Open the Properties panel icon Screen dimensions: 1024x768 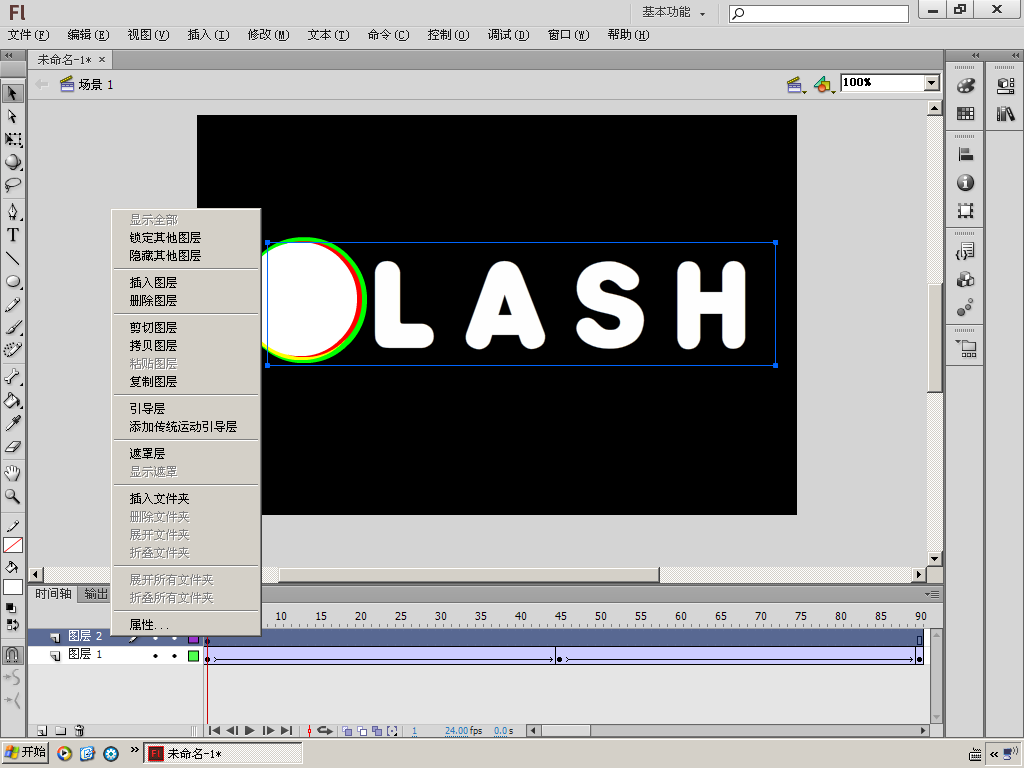point(1006,86)
